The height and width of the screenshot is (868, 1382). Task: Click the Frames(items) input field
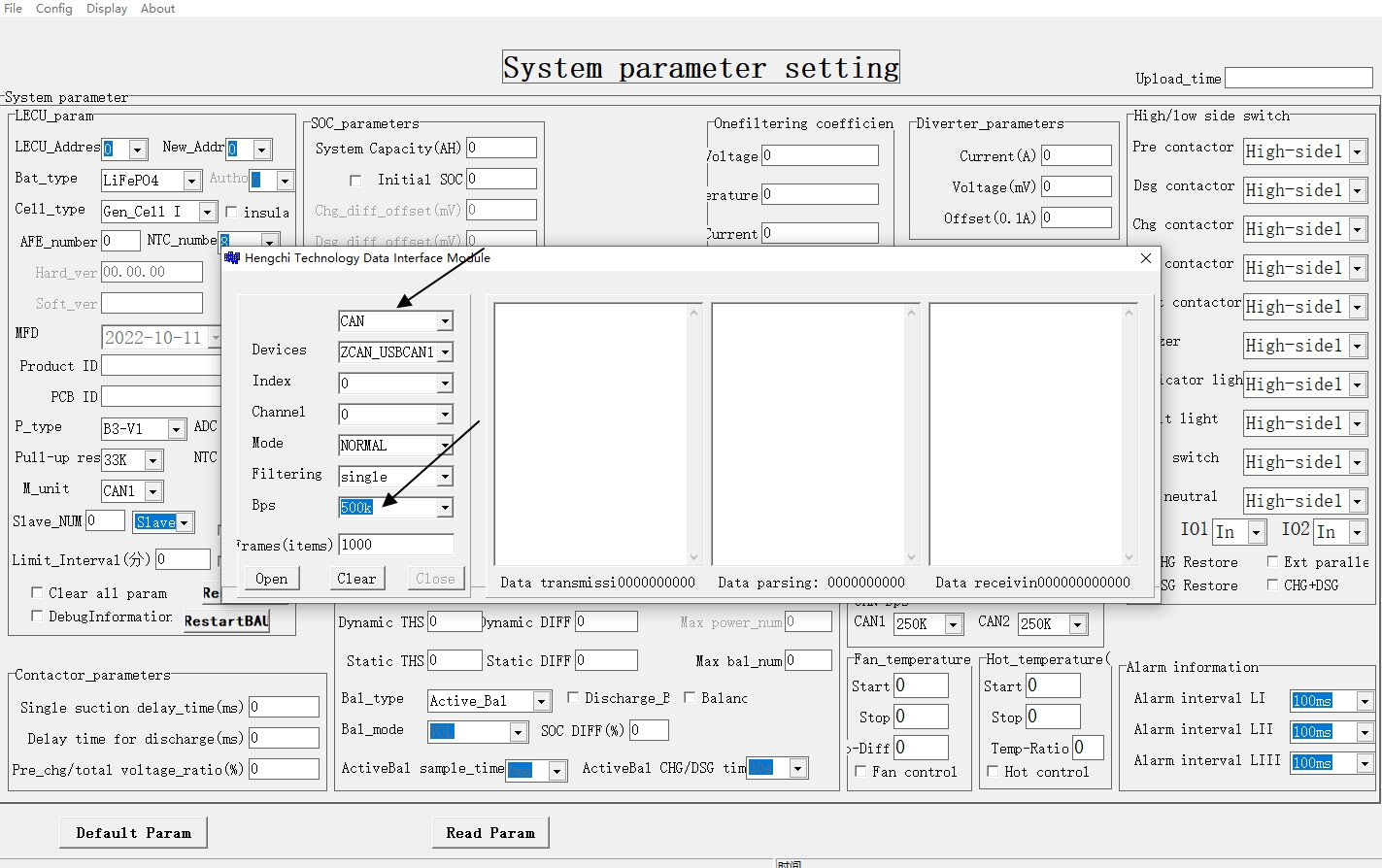pos(396,545)
